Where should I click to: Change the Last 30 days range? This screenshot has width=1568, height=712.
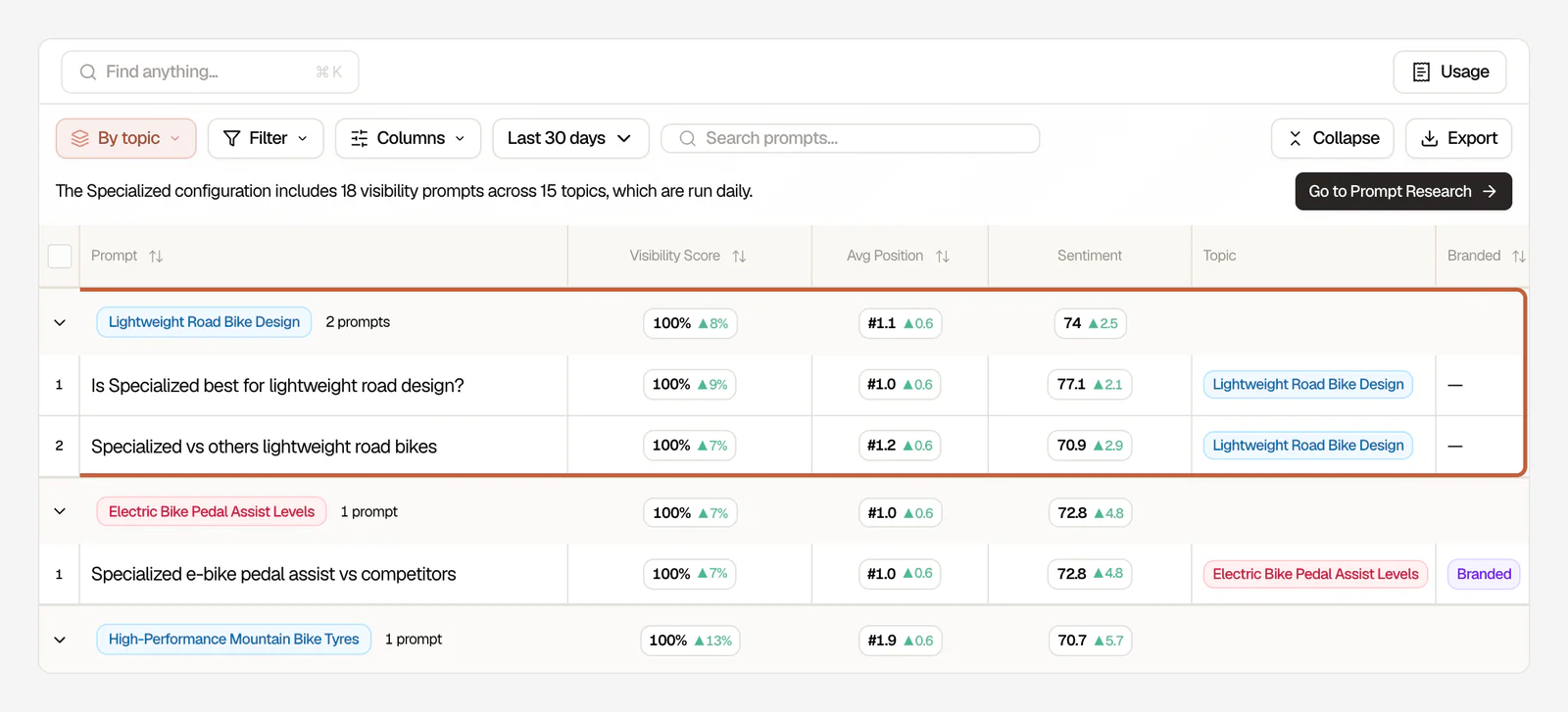(570, 138)
